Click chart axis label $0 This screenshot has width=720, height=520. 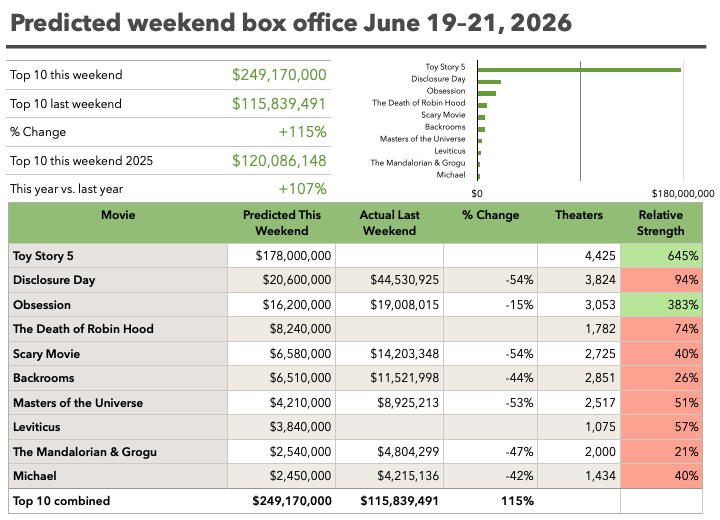477,194
